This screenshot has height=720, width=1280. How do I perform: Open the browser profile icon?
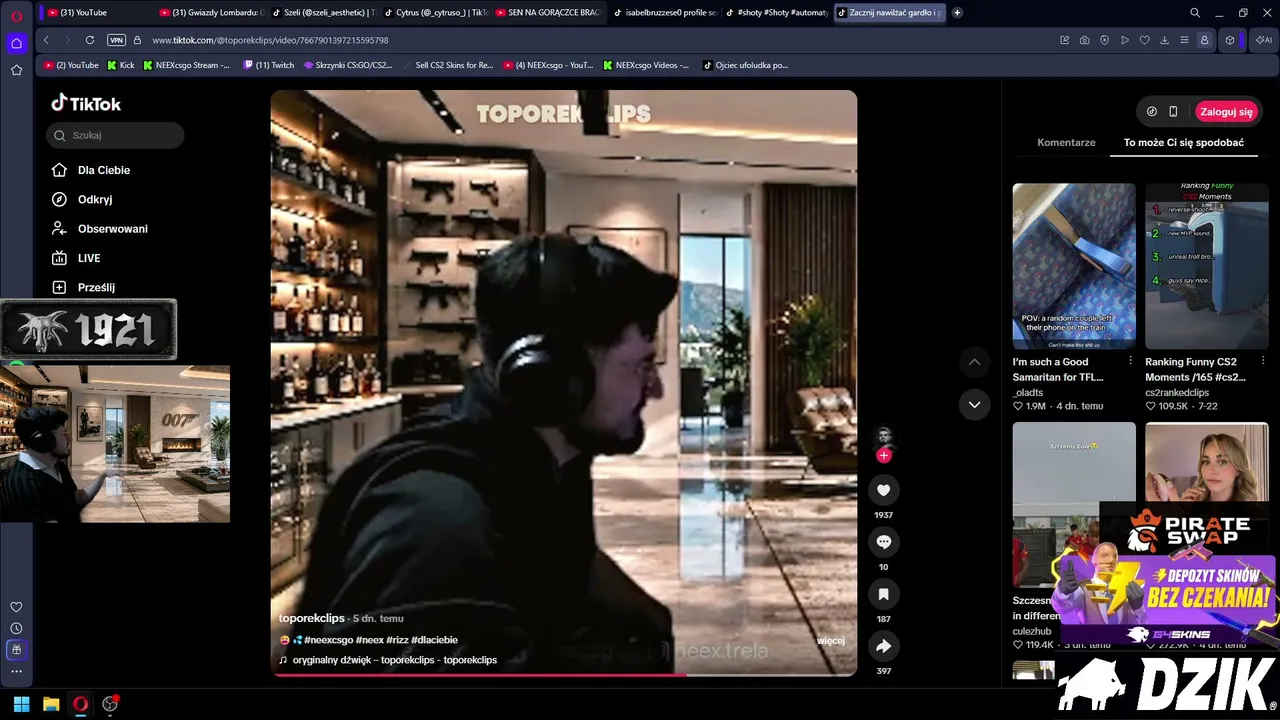coord(1204,40)
